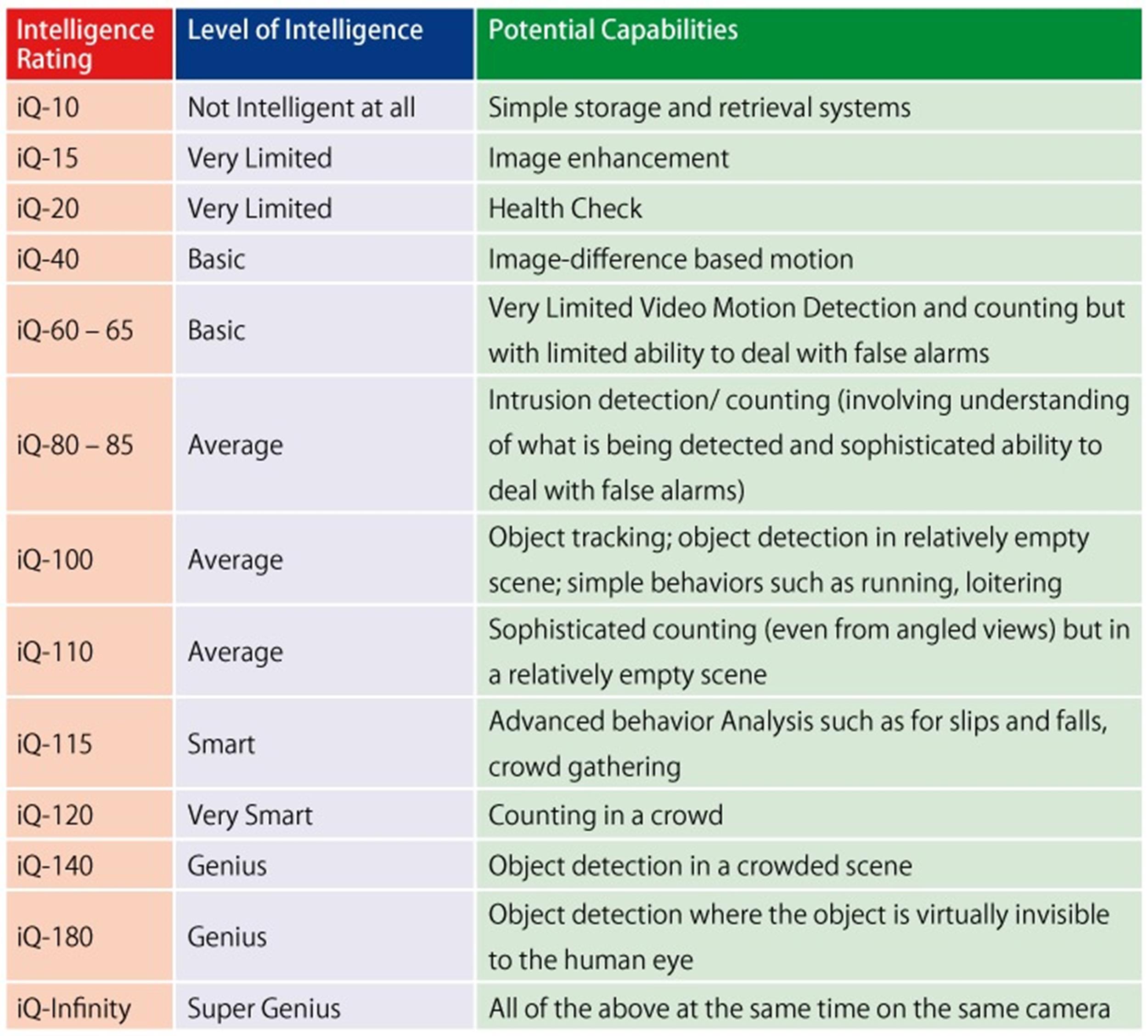This screenshot has height=1036, width=1148.
Task: Click the iQ-120 Very Smart row
Action: click(x=574, y=820)
